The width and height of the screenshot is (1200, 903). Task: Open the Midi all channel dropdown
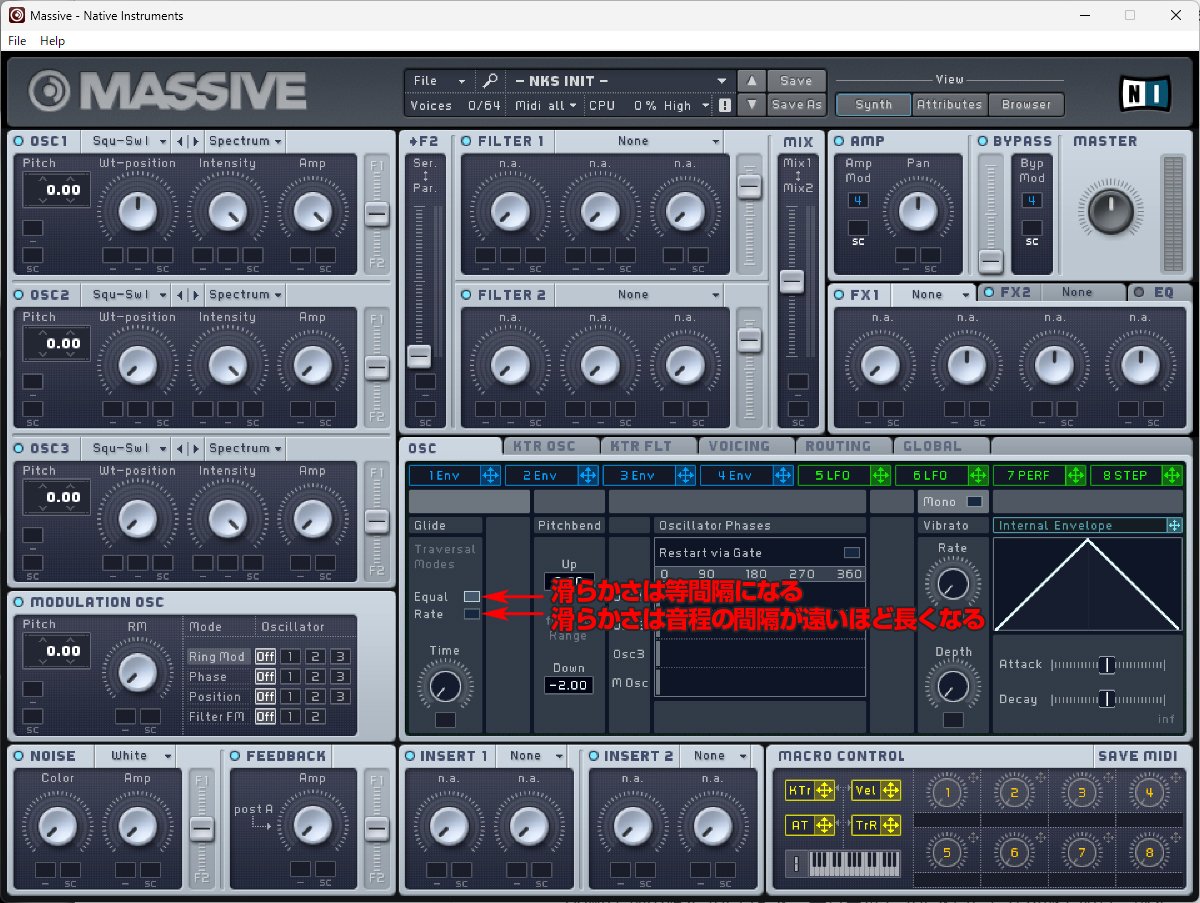tap(546, 105)
